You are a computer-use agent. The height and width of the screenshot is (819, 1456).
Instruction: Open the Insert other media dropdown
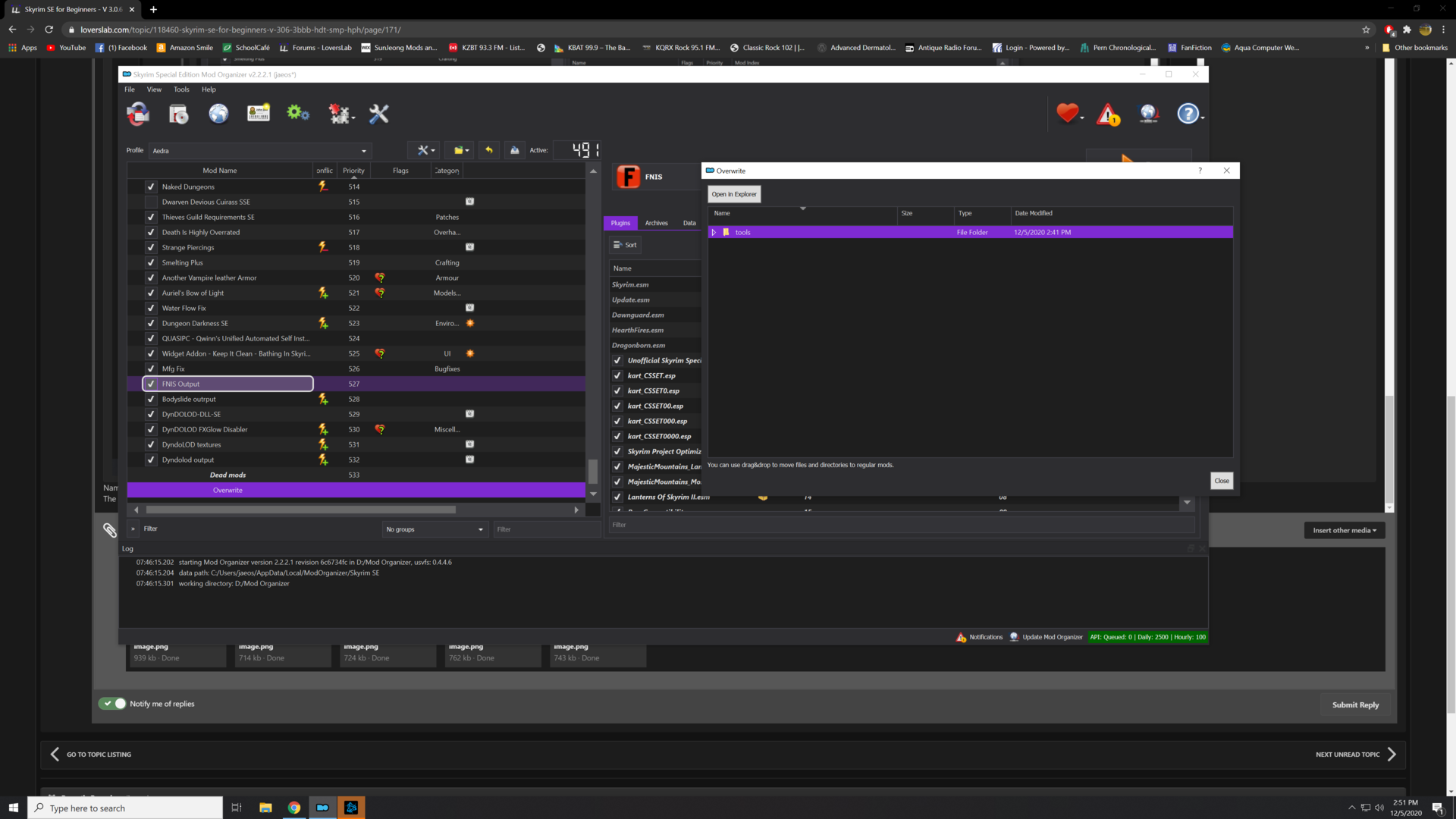pyautogui.click(x=1345, y=530)
